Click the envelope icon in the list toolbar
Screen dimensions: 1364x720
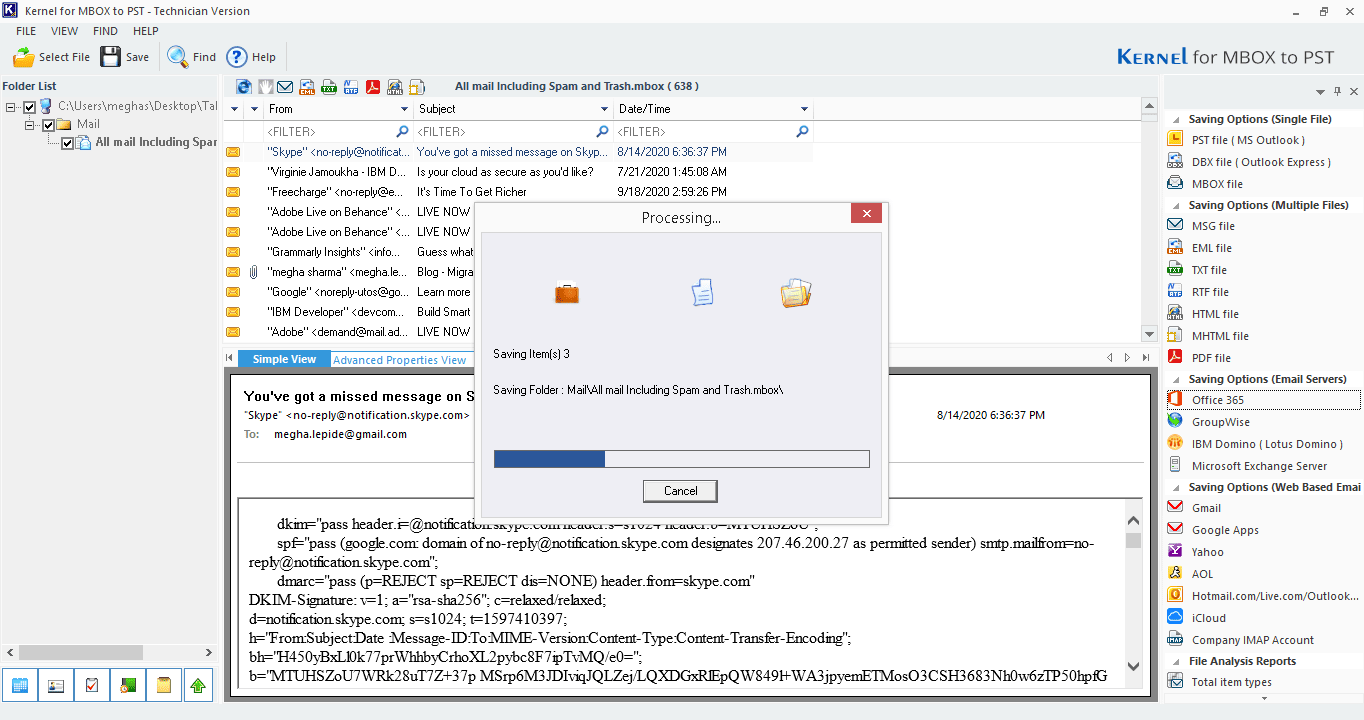[286, 87]
